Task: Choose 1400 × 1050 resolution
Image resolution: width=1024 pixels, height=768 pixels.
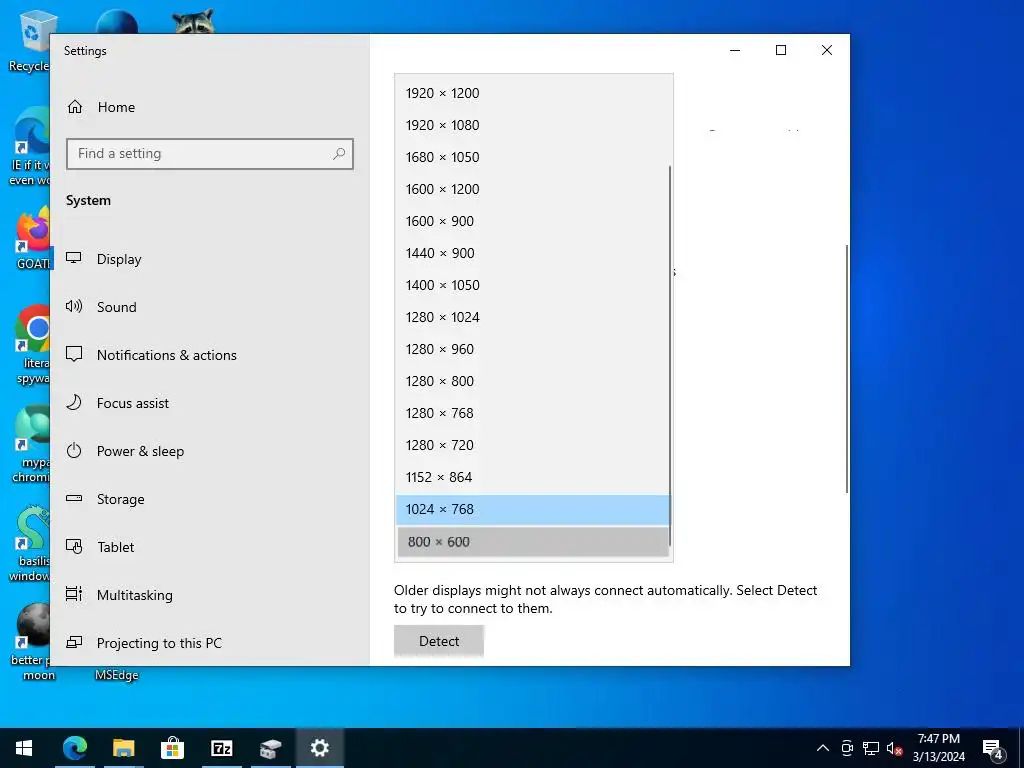Action: pyautogui.click(x=533, y=285)
